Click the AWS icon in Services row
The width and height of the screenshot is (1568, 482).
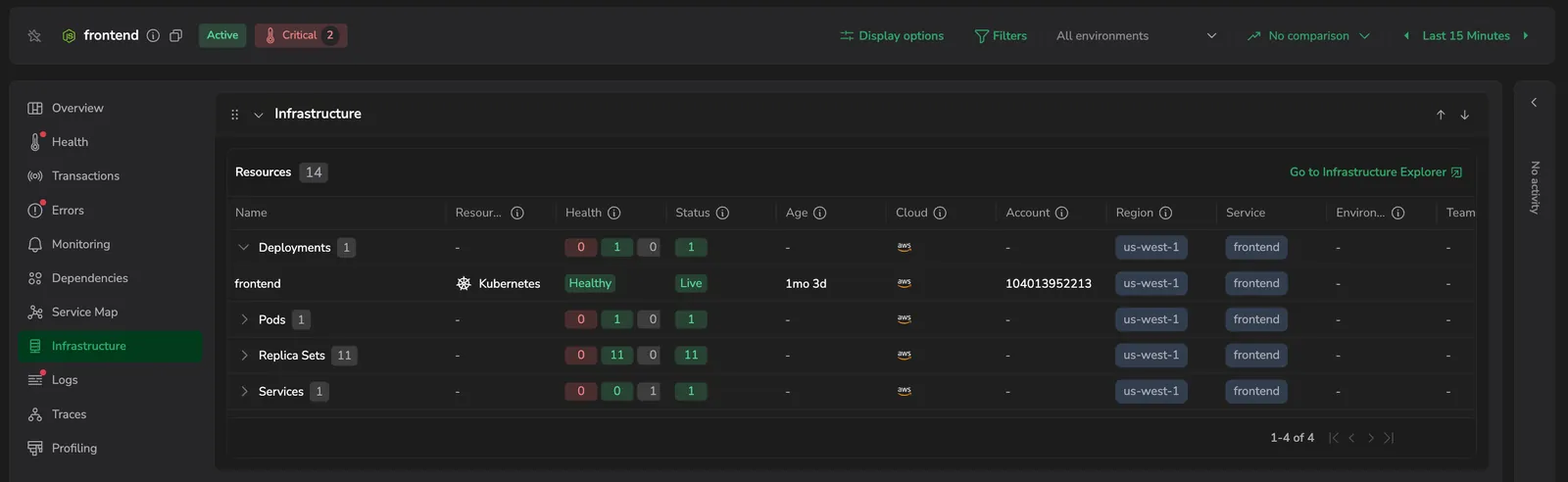pos(905,391)
